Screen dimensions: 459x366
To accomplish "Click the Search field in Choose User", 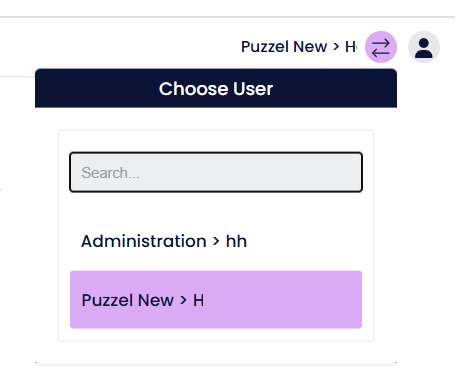I will pos(216,172).
